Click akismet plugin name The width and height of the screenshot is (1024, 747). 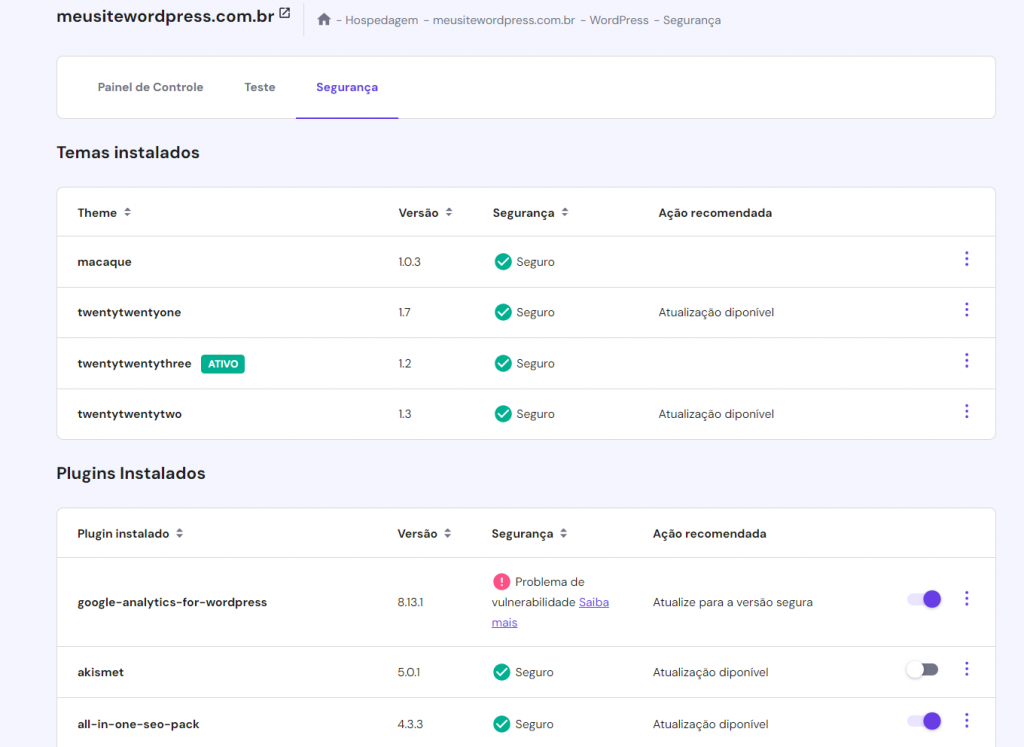coord(101,672)
